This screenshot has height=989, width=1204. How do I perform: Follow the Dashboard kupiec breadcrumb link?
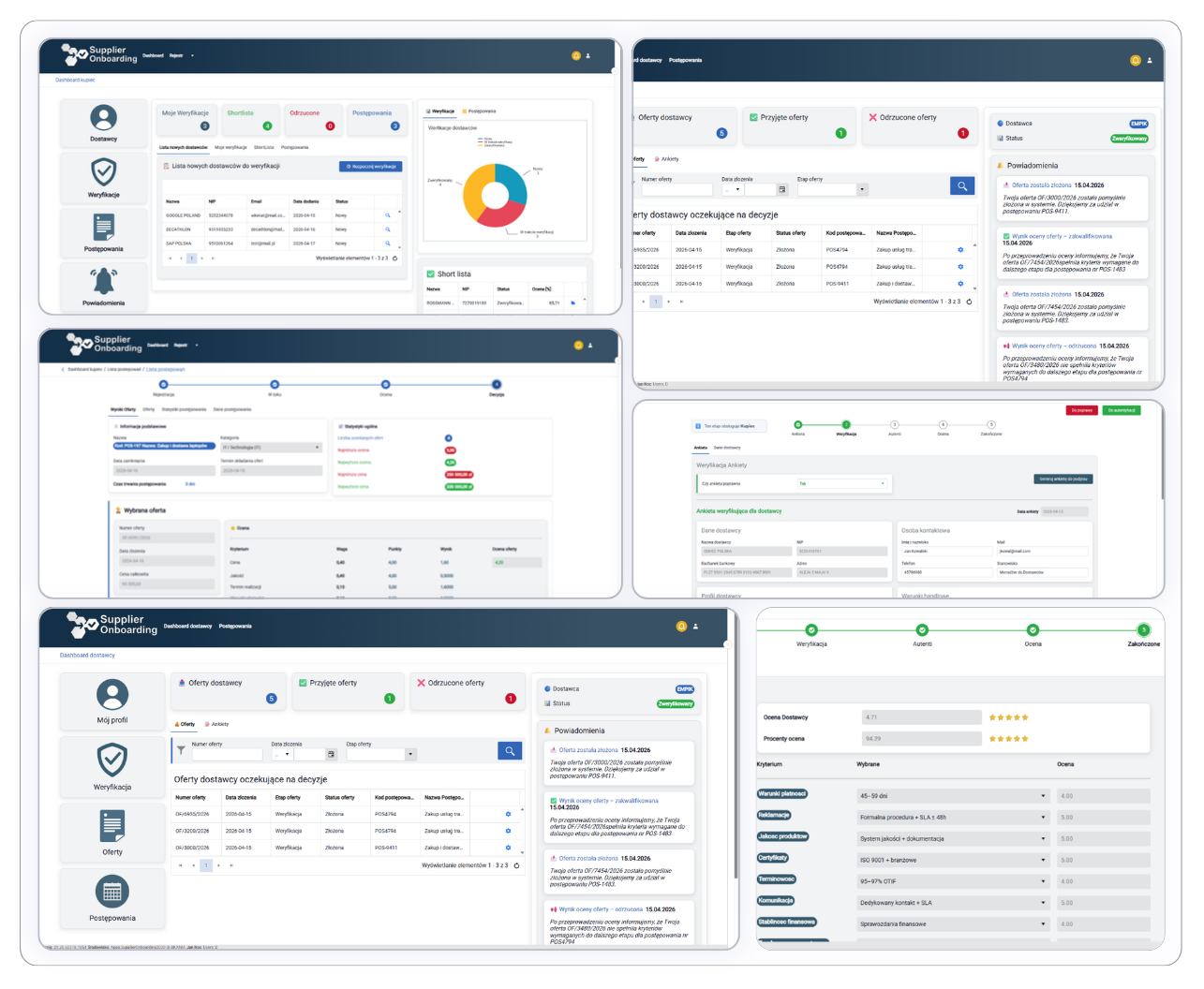click(75, 80)
